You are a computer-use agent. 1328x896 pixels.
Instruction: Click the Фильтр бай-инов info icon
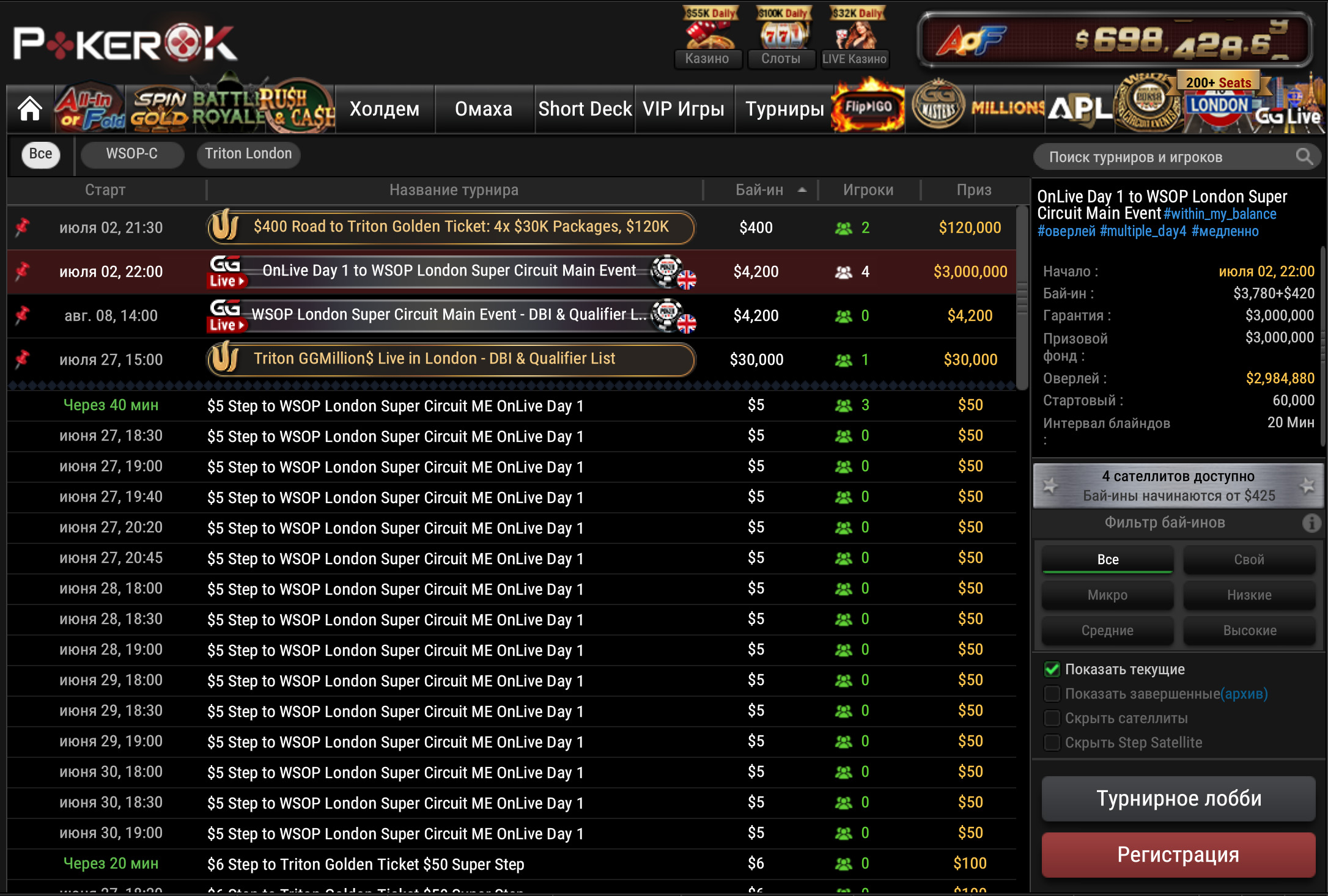click(1310, 523)
